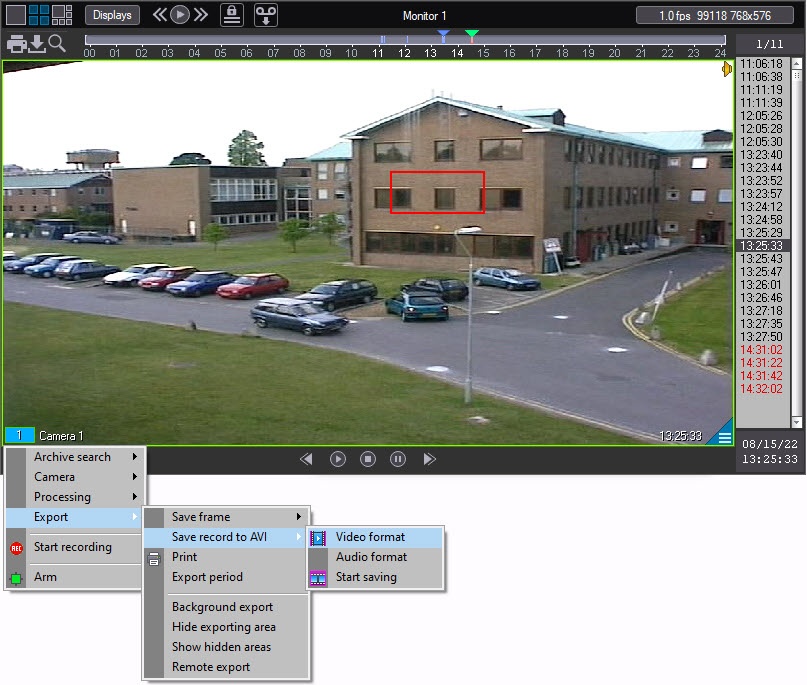Screen dimensions: 807x685
Task: Select the 14:31:02 recording entry
Action: [x=762, y=350]
